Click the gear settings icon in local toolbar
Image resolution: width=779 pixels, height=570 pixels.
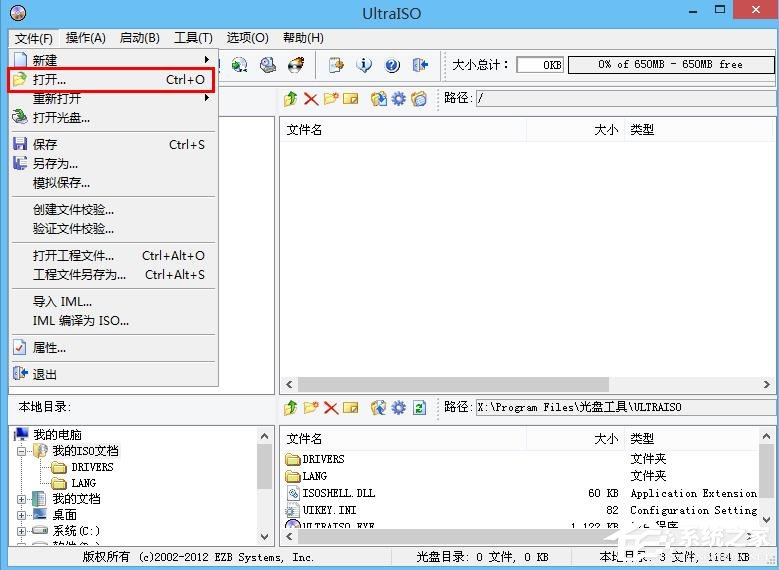click(398, 407)
